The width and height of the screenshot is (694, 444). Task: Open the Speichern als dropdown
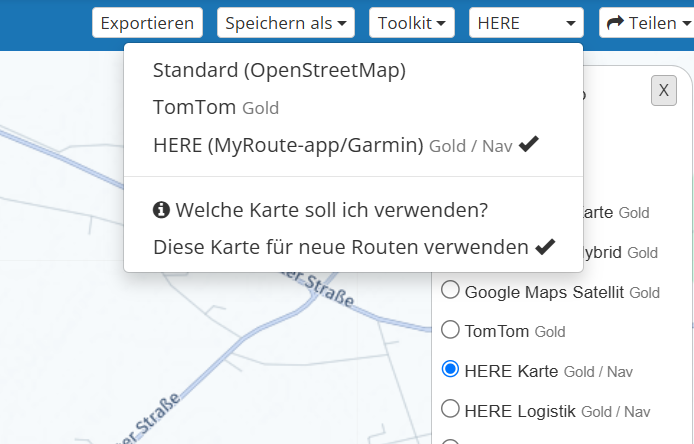click(x=285, y=22)
